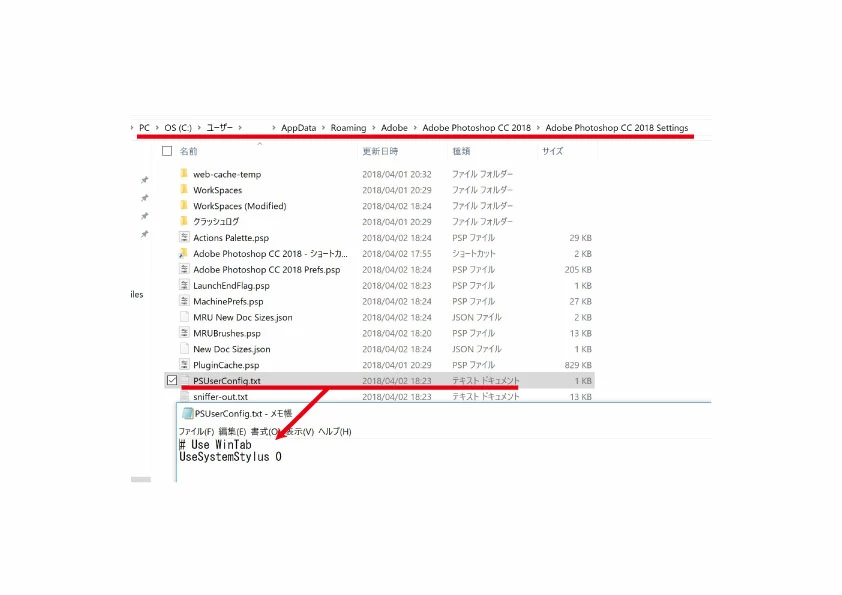
Task: Click the Actions Palette.psp file icon
Action: pyautogui.click(x=184, y=237)
